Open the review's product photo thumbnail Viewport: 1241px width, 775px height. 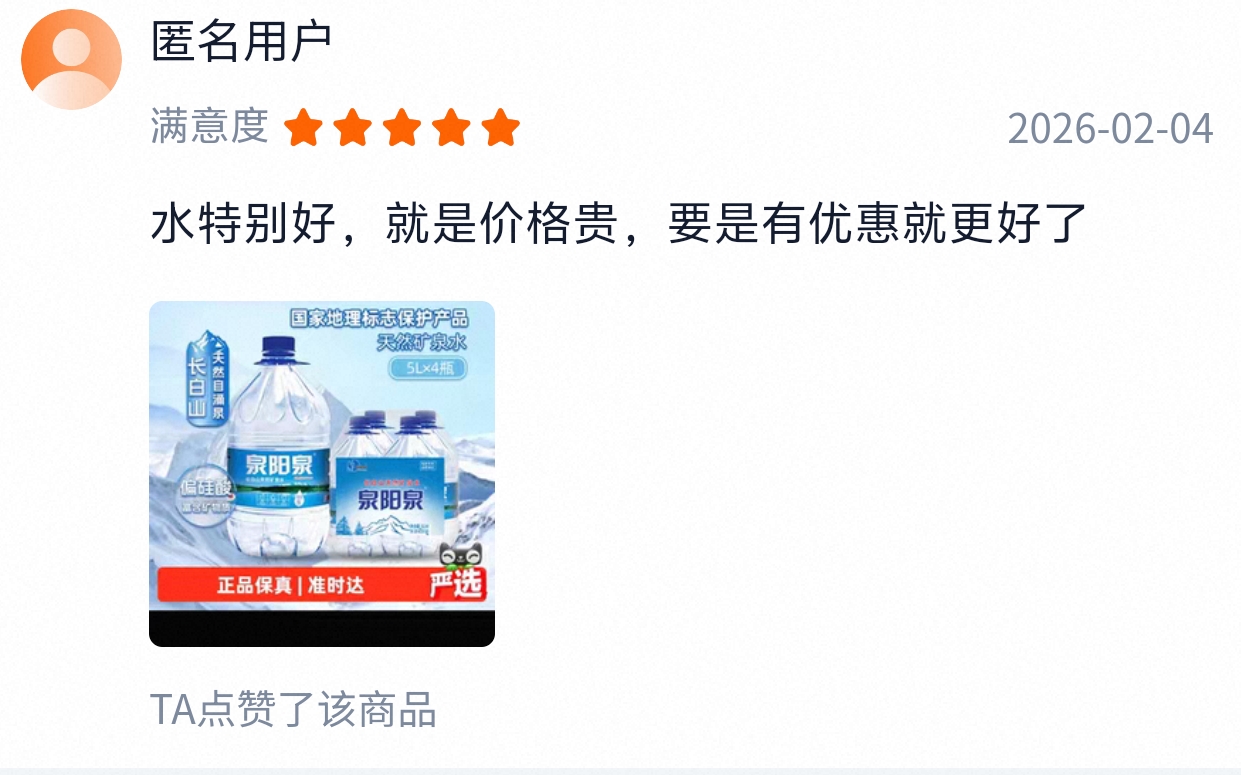tap(322, 474)
